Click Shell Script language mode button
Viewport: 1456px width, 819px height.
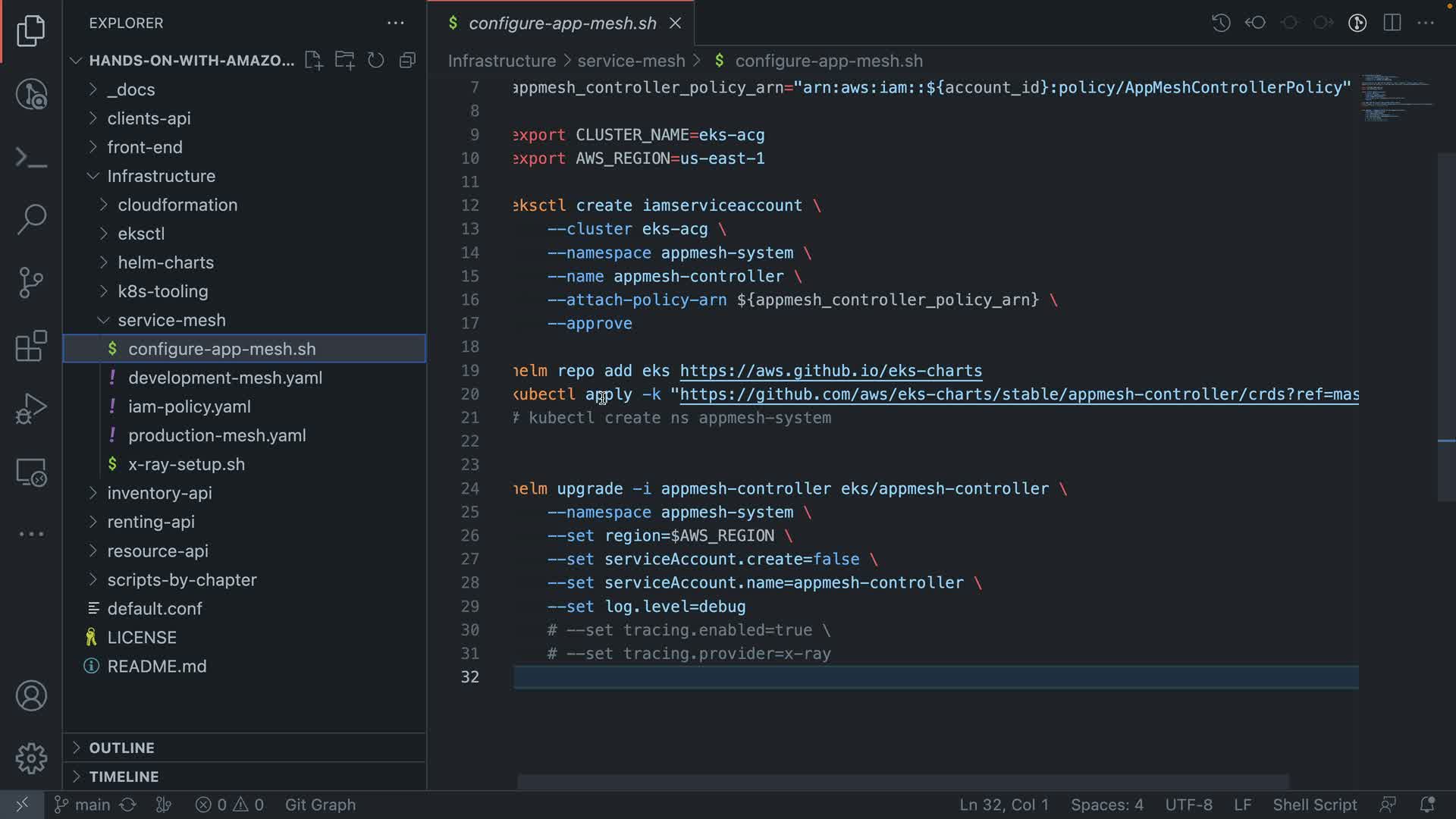point(1314,805)
